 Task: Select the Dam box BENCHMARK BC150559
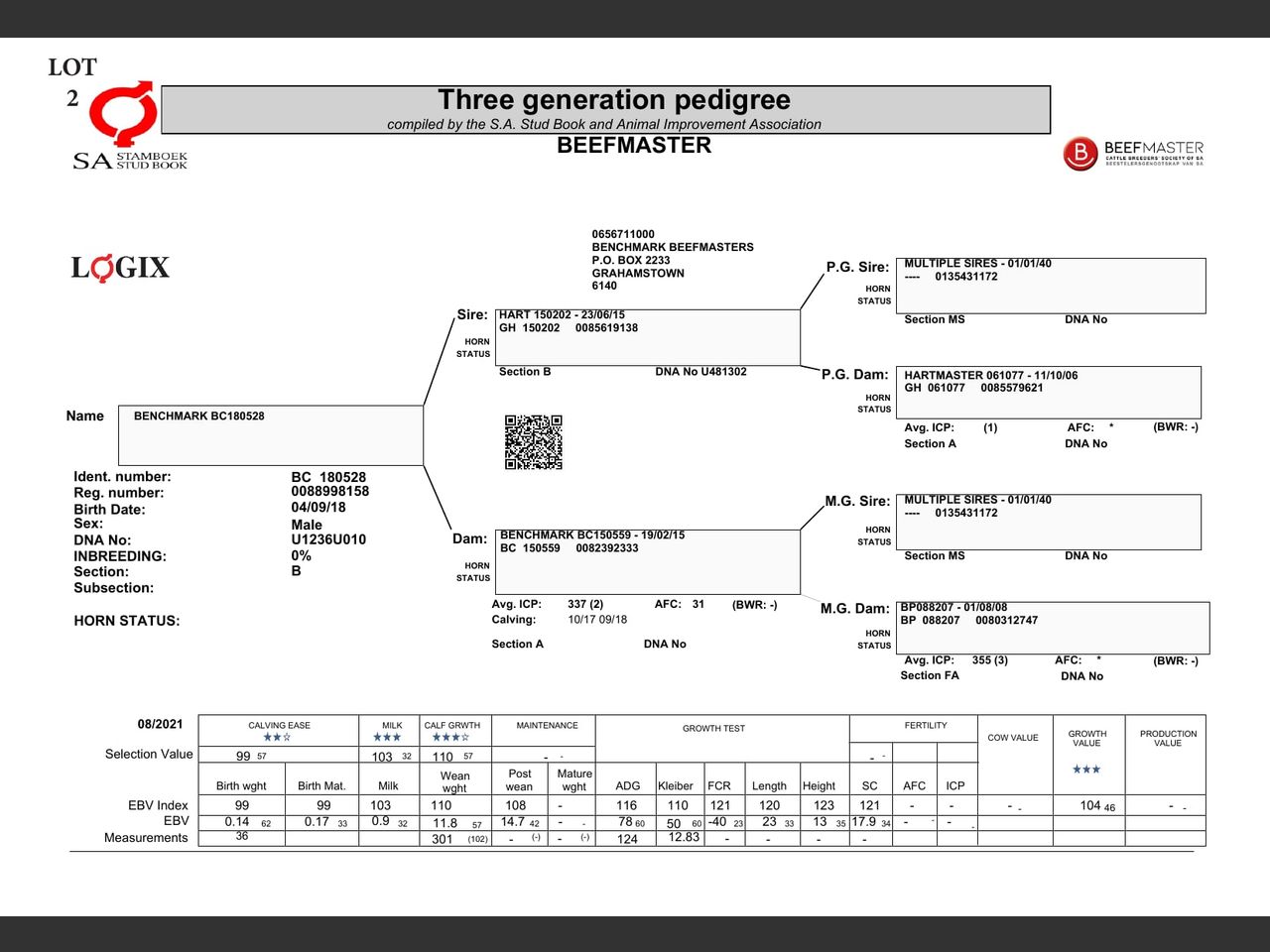click(647, 561)
